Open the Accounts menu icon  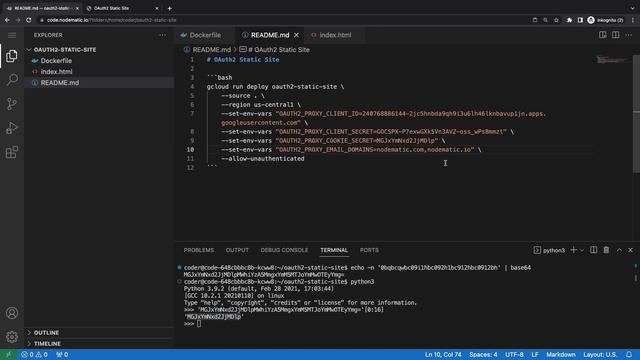click(x=12, y=313)
